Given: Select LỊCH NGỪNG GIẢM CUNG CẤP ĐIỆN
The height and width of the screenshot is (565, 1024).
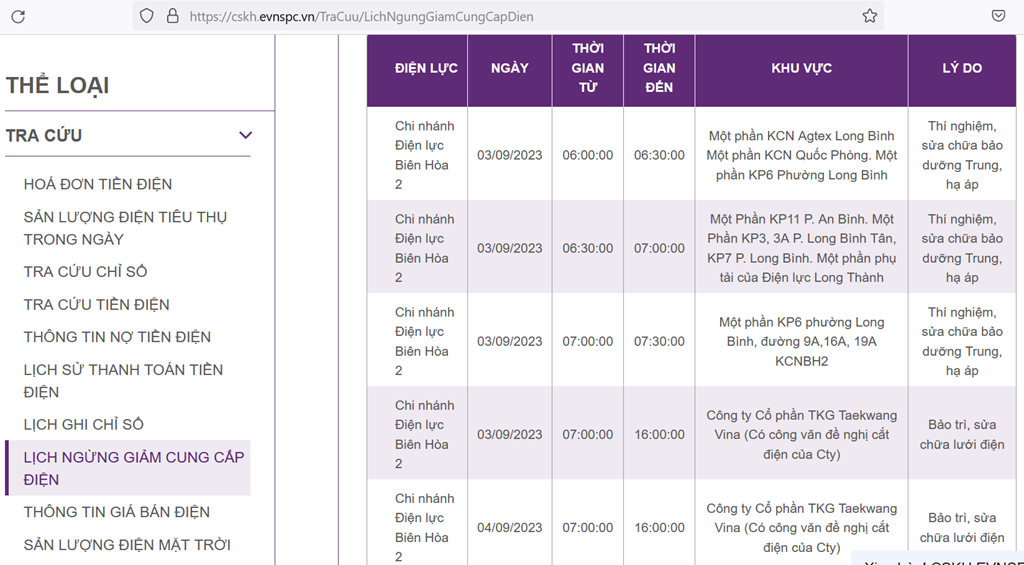Looking at the screenshot, I should tap(133, 468).
